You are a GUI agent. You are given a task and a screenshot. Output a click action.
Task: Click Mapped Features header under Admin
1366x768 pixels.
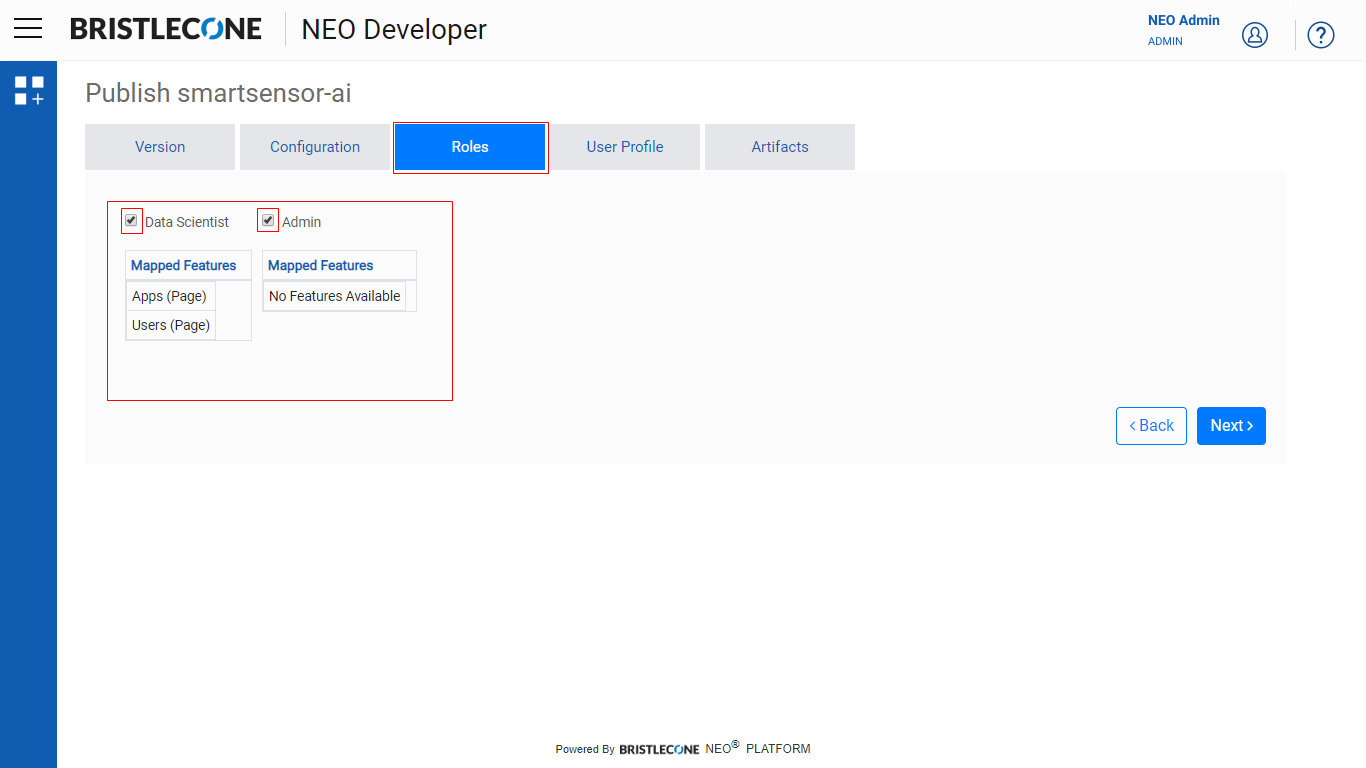point(339,265)
